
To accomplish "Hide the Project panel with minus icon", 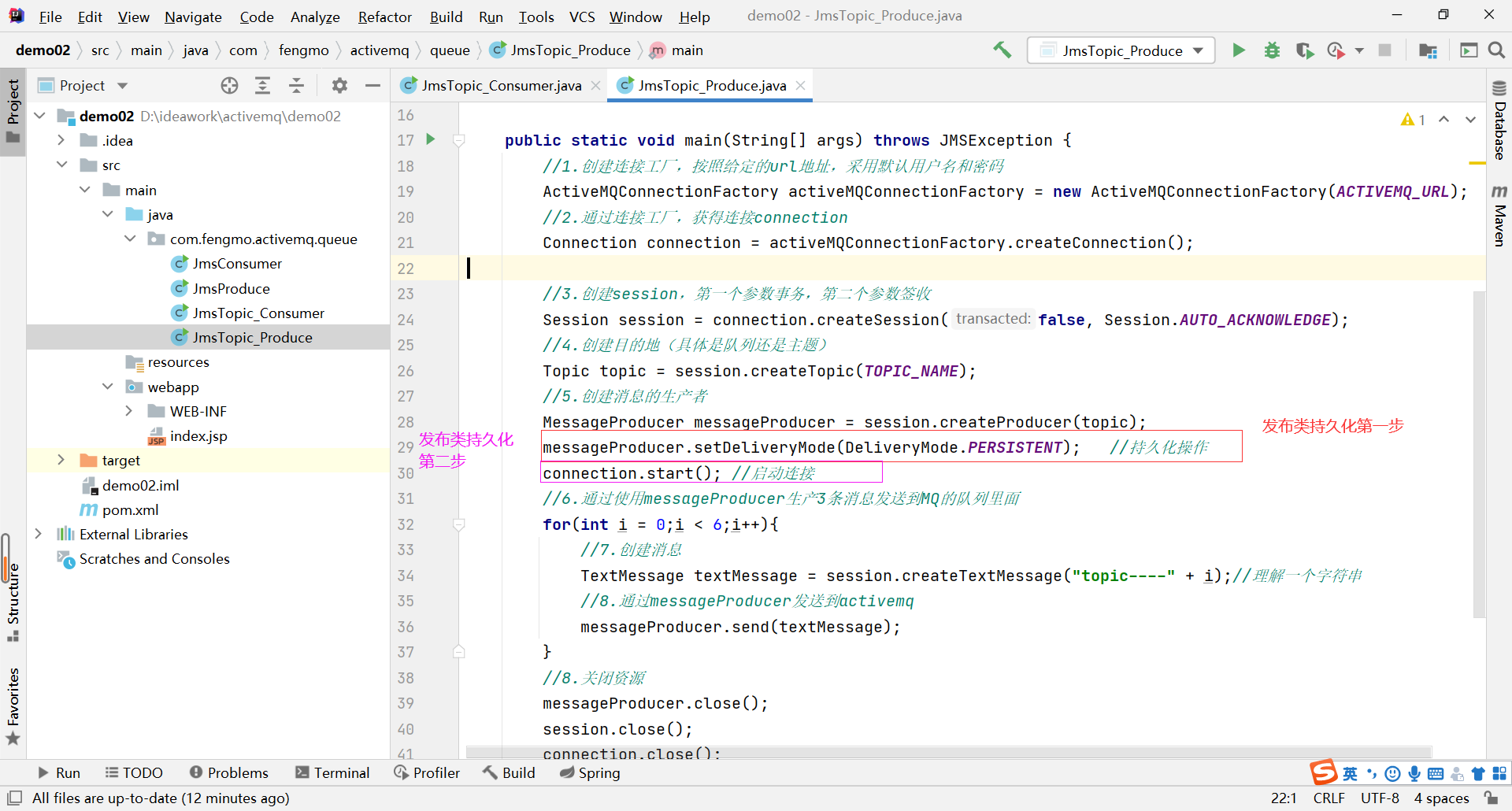I will (x=373, y=86).
